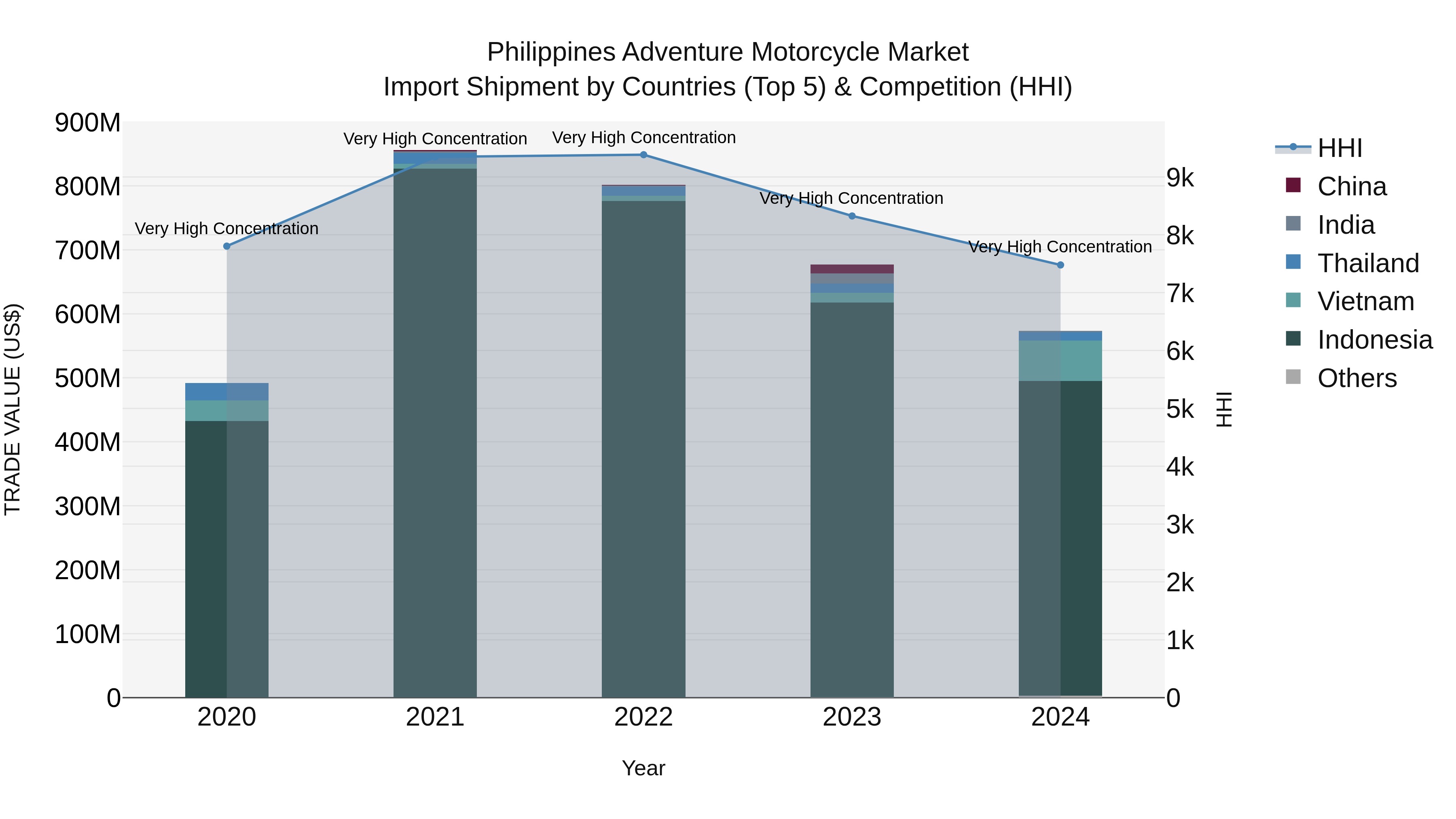Click the 100M y-axis tick label
This screenshot has height=819, width=1456.
88,634
